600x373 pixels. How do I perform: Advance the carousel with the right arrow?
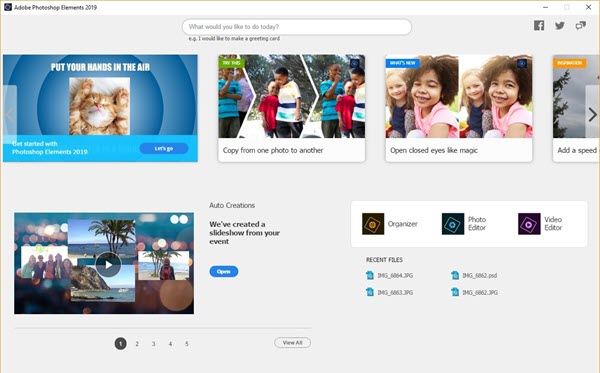(x=592, y=114)
